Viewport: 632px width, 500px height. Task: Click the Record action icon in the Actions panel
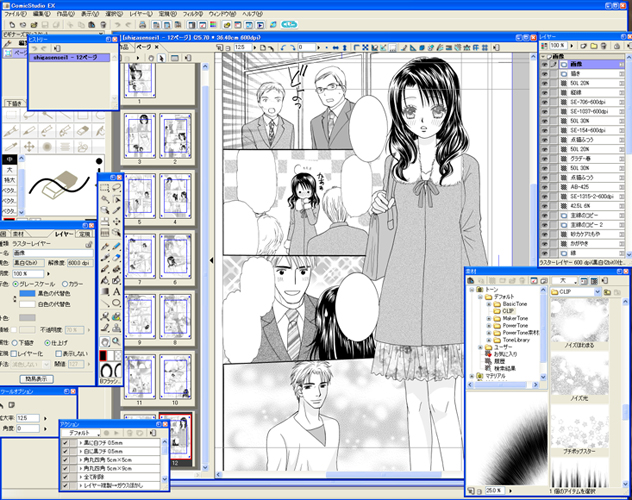(106, 433)
